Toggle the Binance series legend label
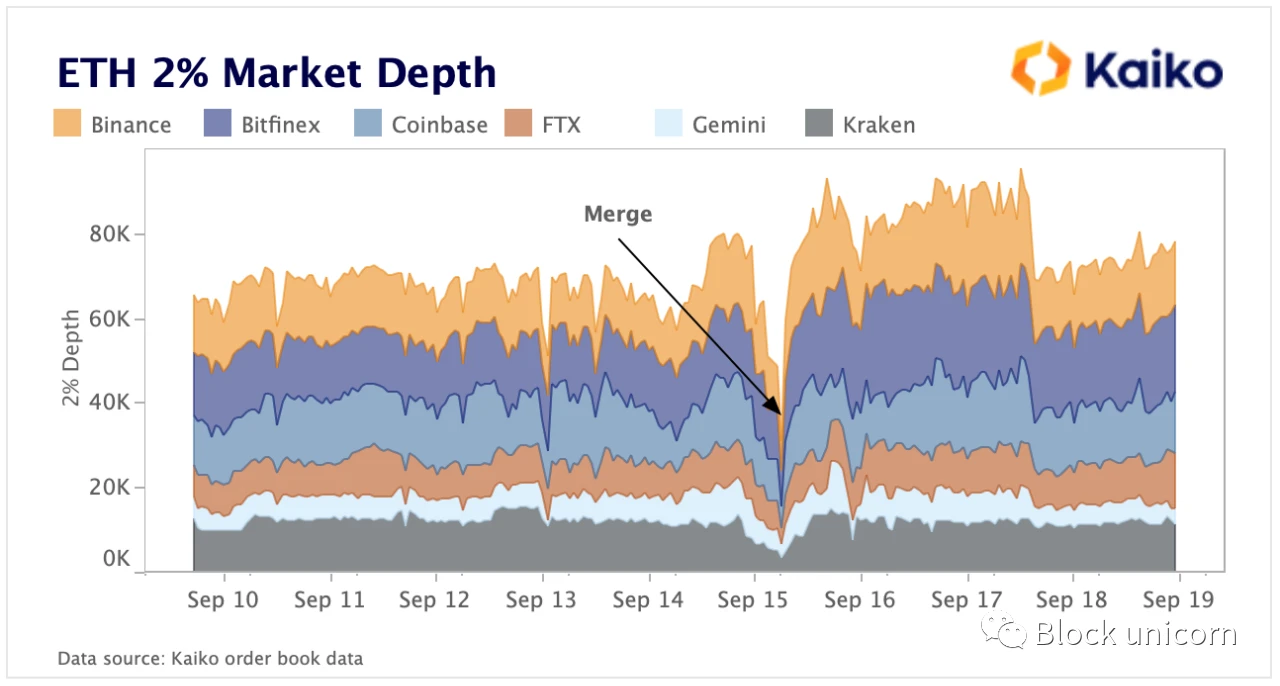 pos(131,125)
